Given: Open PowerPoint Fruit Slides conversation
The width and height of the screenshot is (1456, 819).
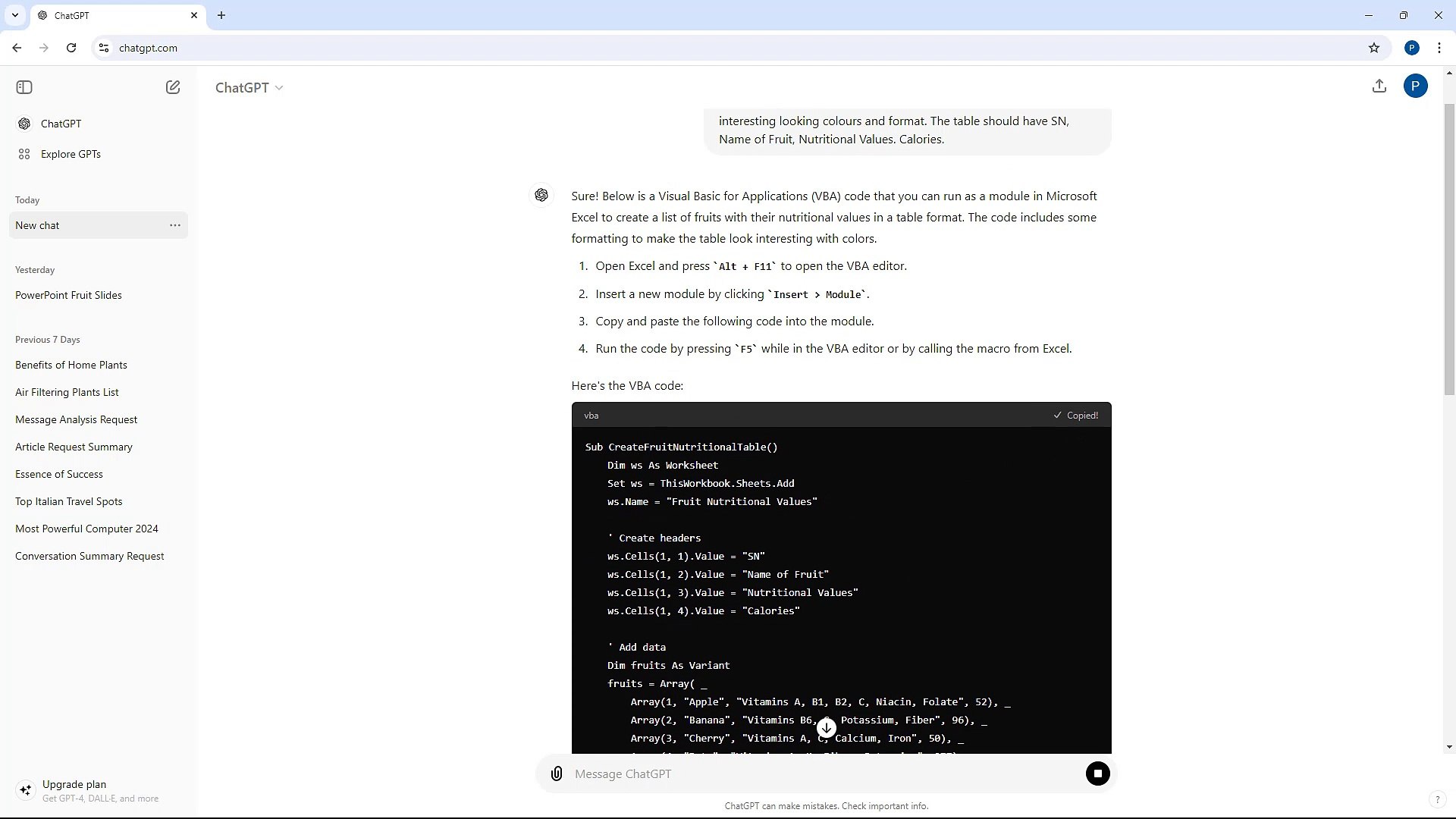Looking at the screenshot, I should [x=68, y=295].
